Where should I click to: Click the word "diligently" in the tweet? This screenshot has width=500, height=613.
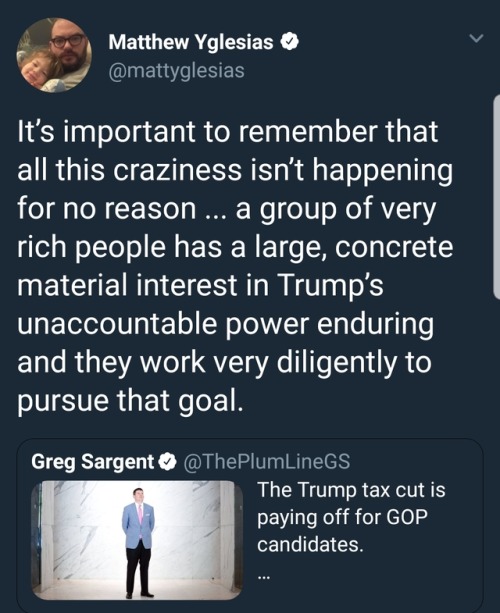[x=337, y=363]
